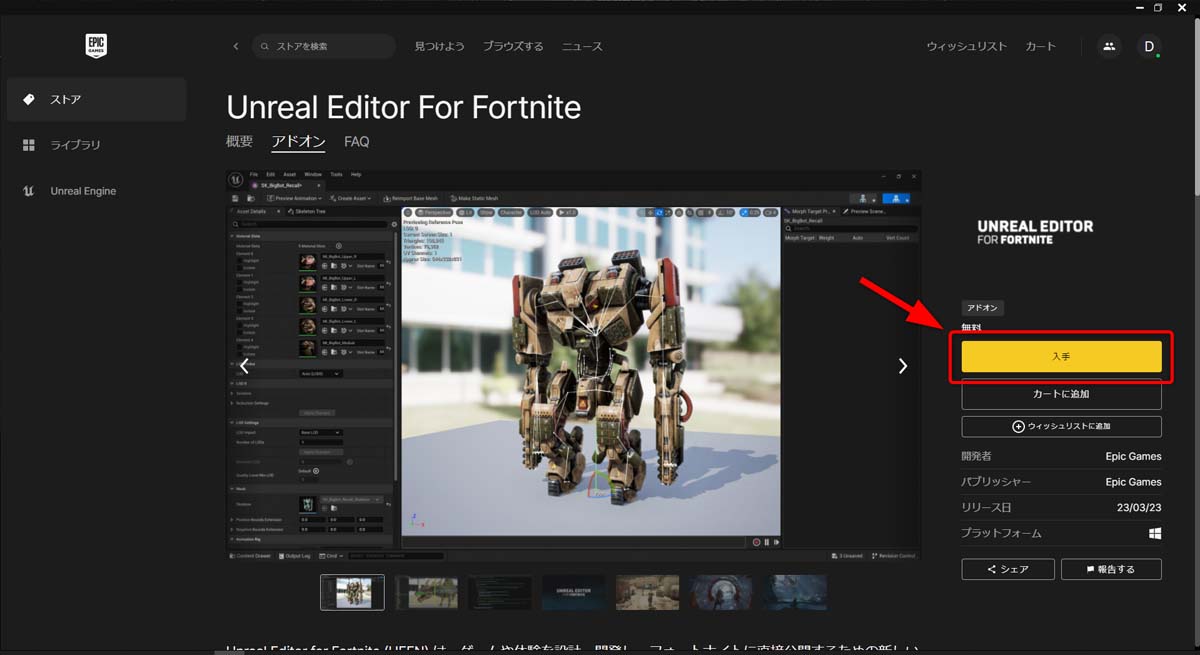Open the friends icon in header
Viewport: 1200px width, 655px height.
click(1108, 46)
